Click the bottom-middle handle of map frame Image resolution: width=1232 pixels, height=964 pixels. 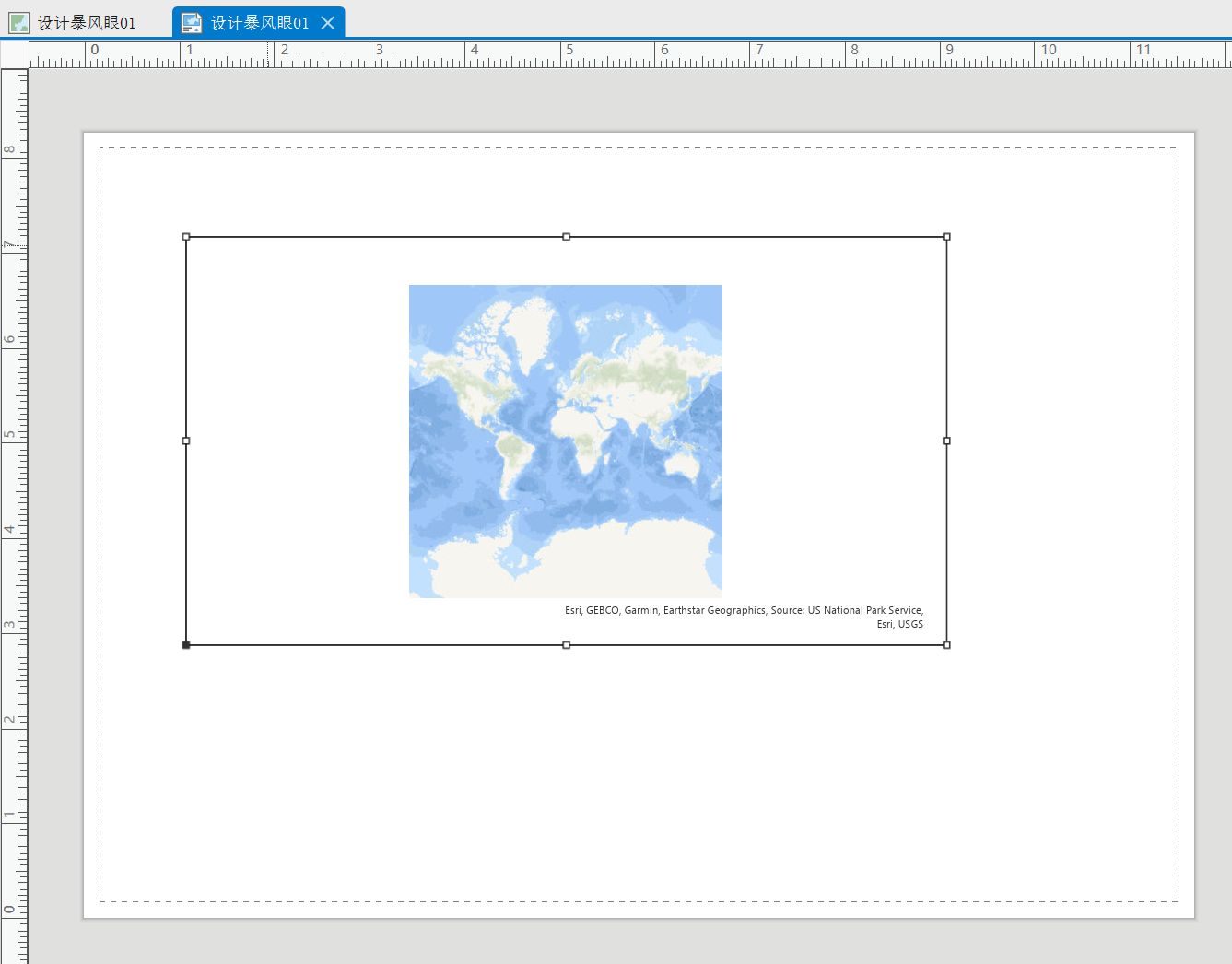click(566, 645)
